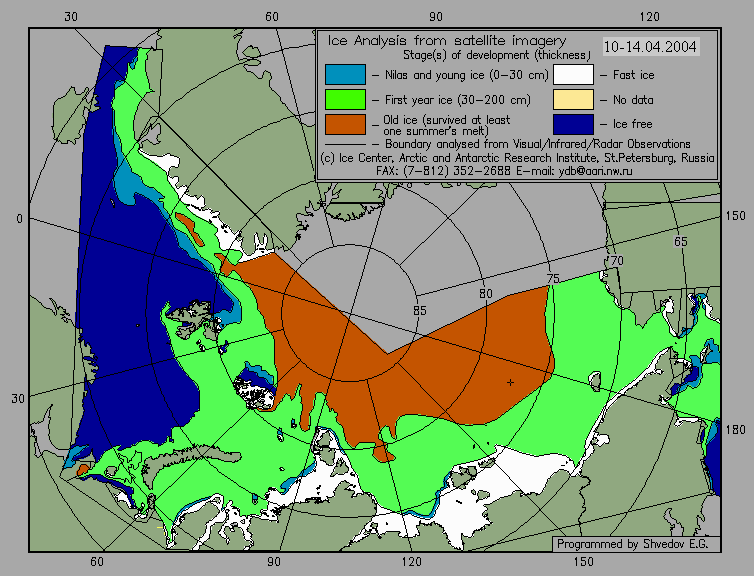
Task: Click the 'Ice free' legend label
Action: [632, 124]
